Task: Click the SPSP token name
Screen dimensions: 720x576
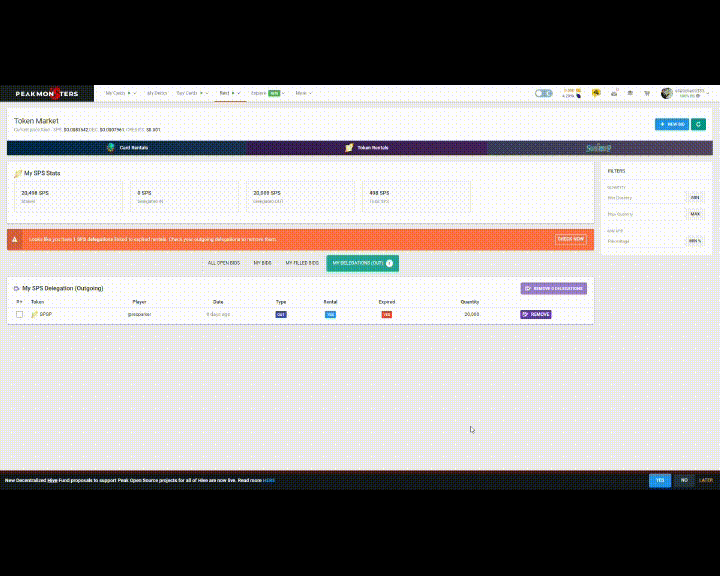Action: [45, 315]
